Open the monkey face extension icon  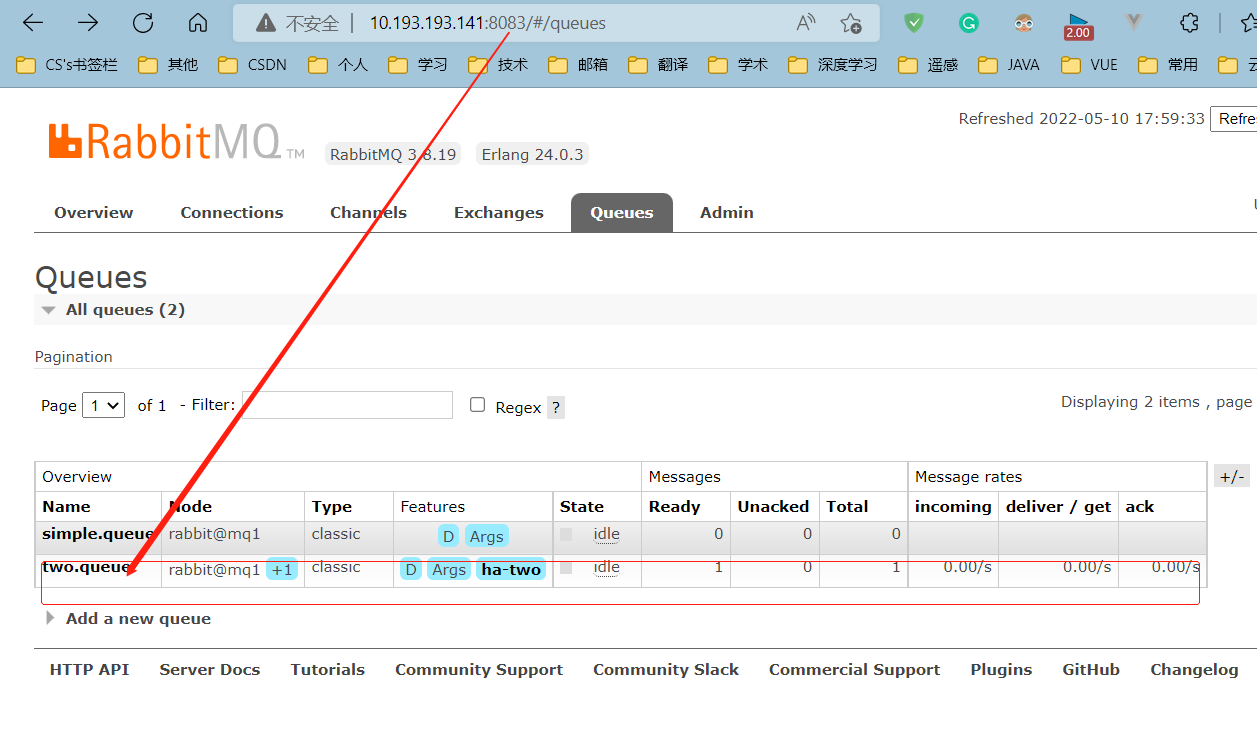(1023, 23)
